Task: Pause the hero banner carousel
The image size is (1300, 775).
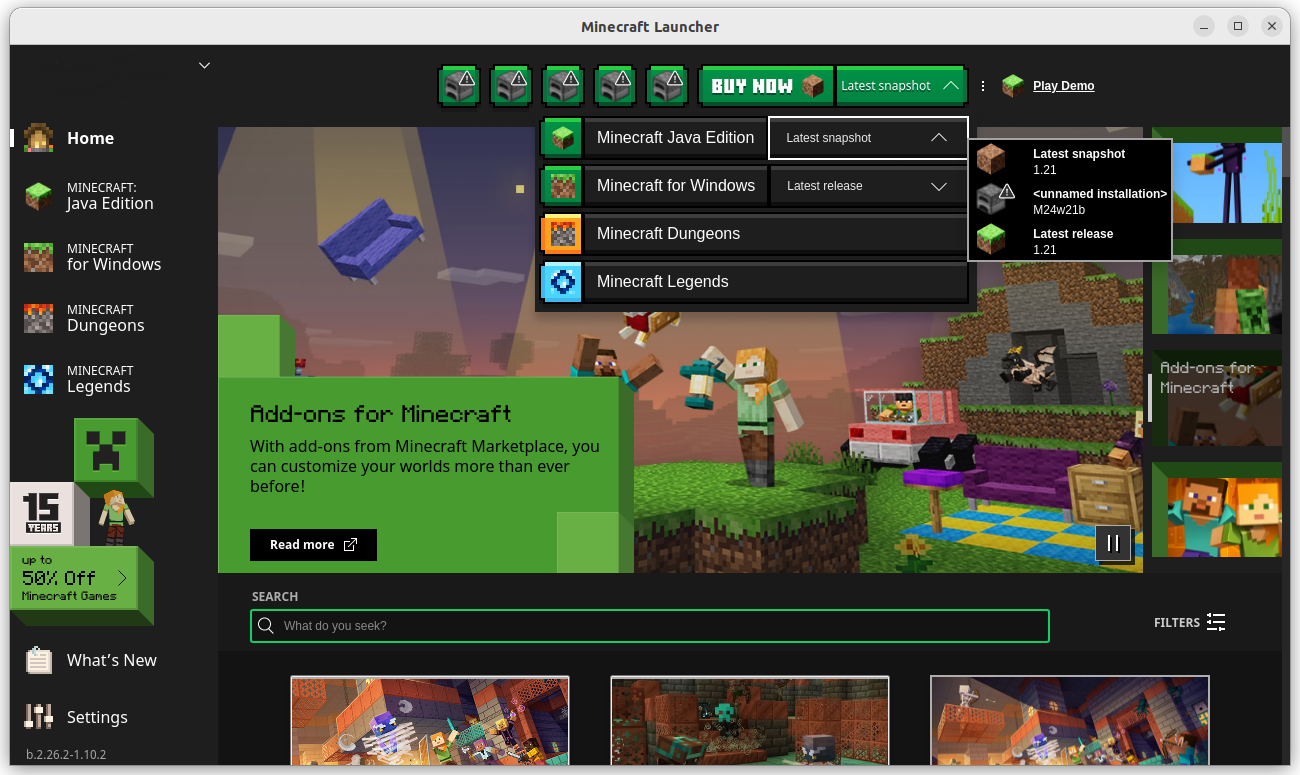Action: (x=1113, y=544)
